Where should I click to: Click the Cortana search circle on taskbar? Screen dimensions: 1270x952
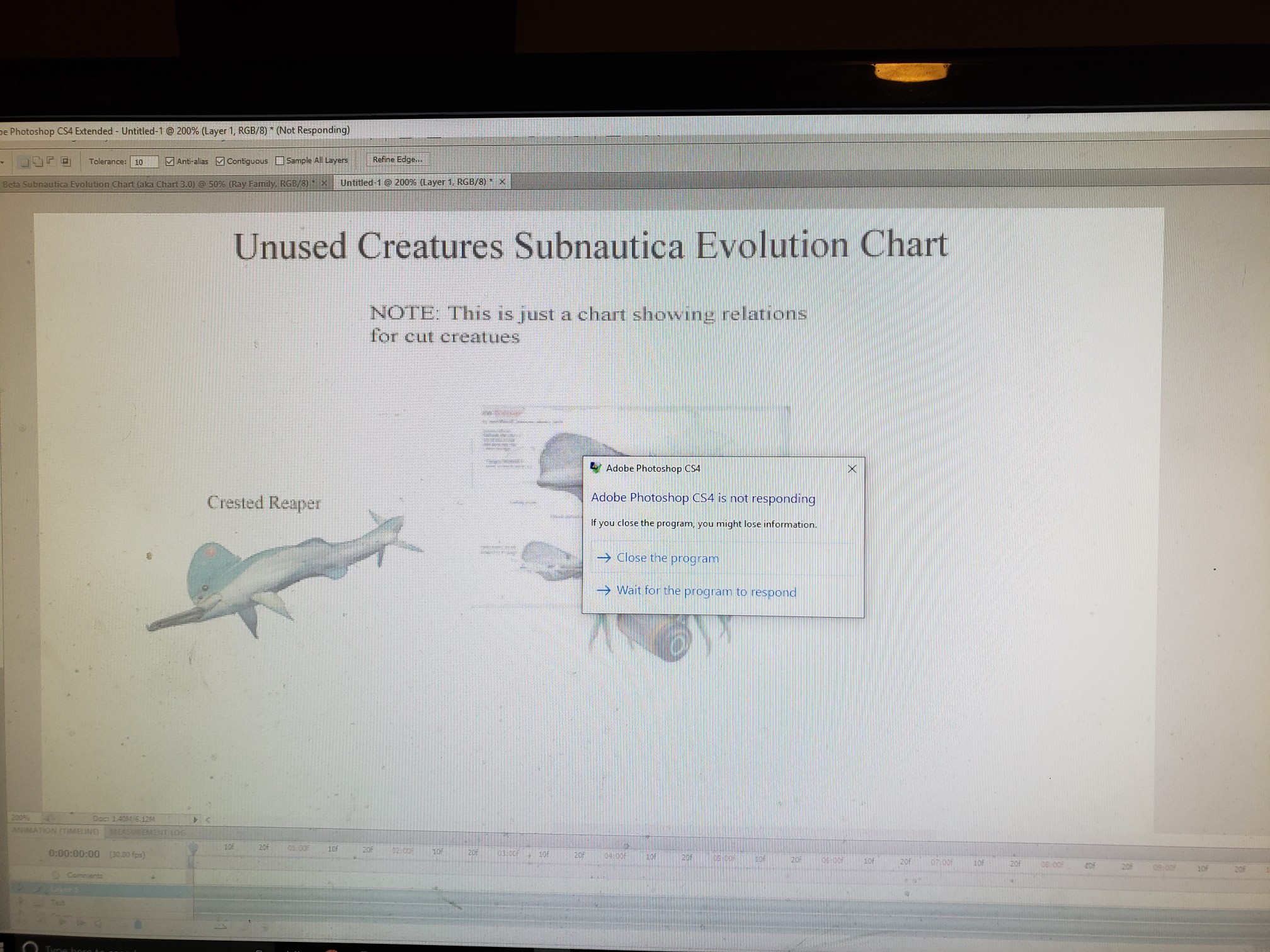30,947
